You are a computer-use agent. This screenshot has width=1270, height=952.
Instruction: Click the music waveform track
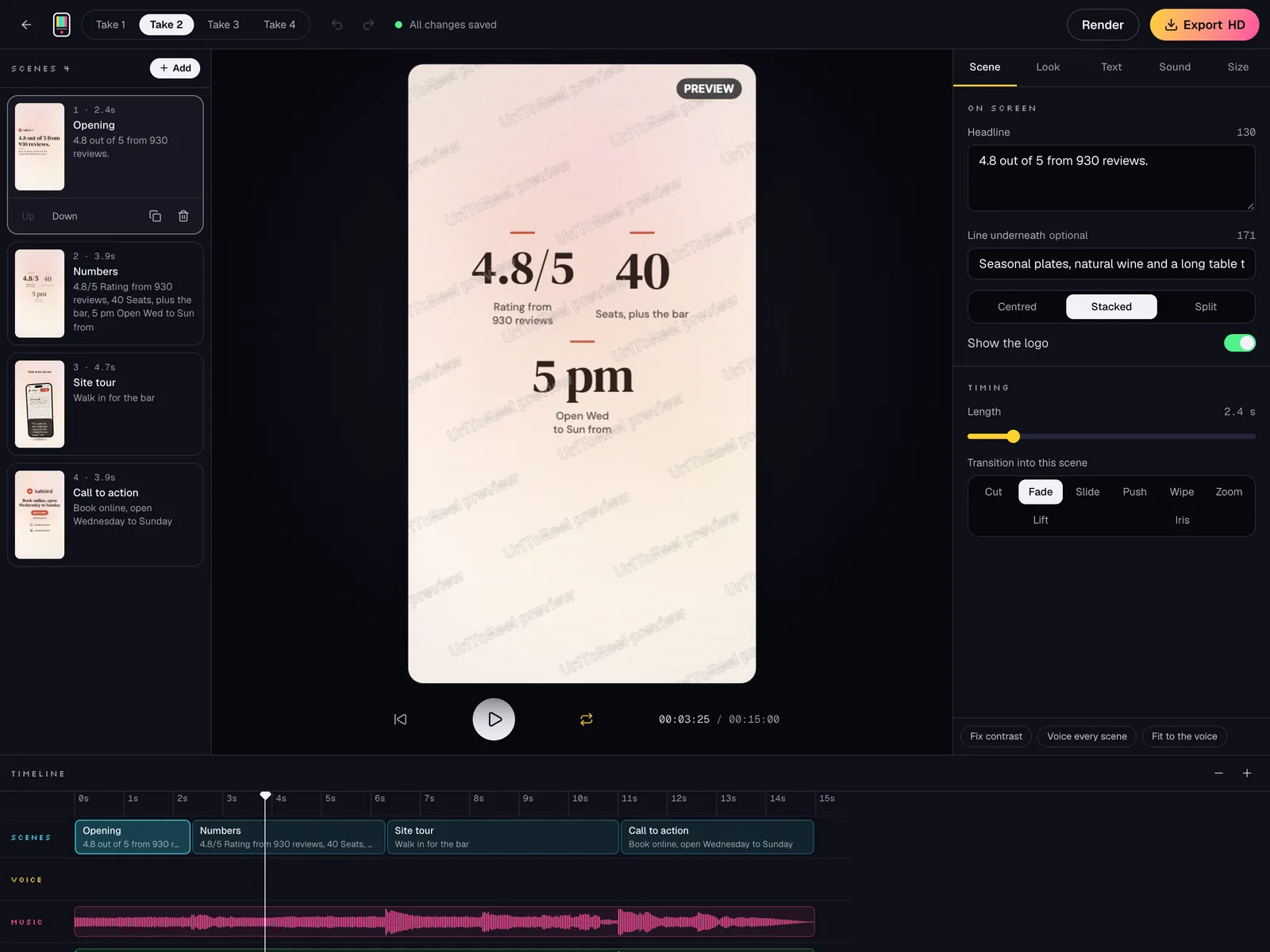[444, 922]
